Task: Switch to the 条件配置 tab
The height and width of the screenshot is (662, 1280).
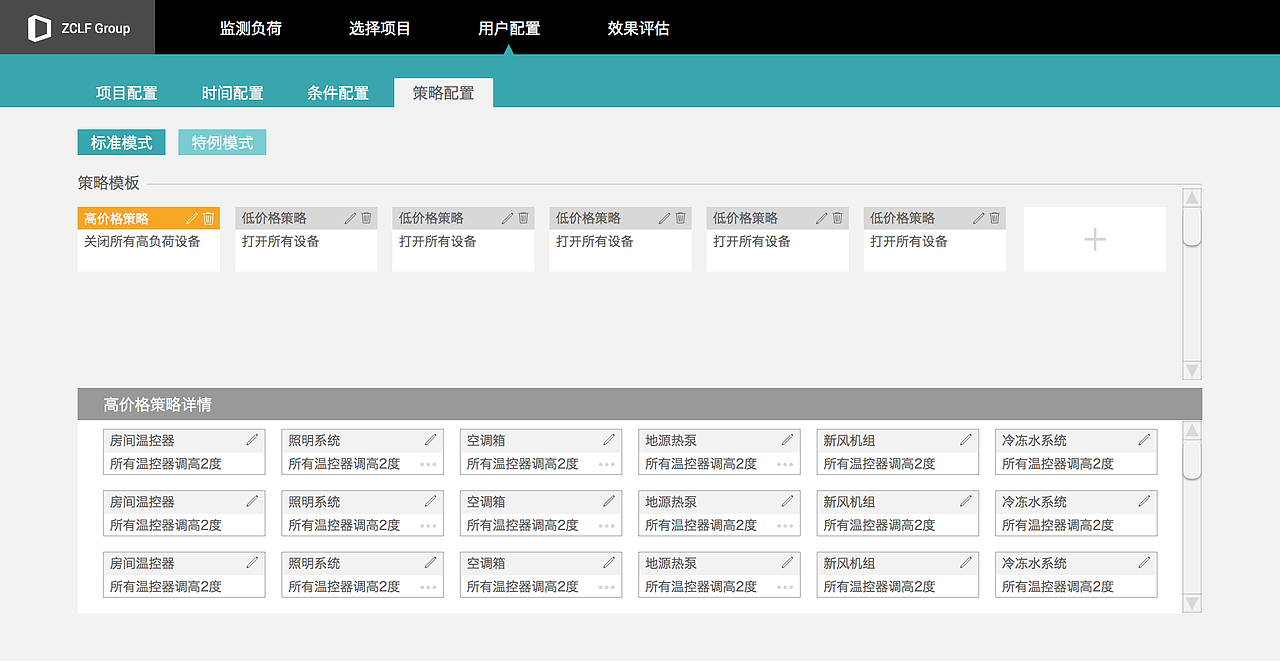Action: coord(338,93)
